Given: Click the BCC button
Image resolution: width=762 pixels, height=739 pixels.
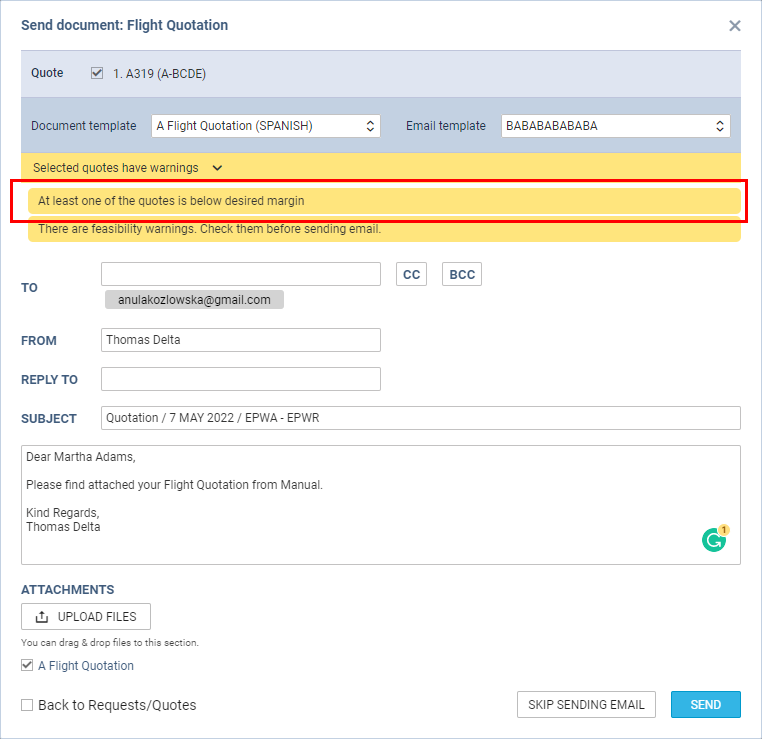Looking at the screenshot, I should pos(462,275).
